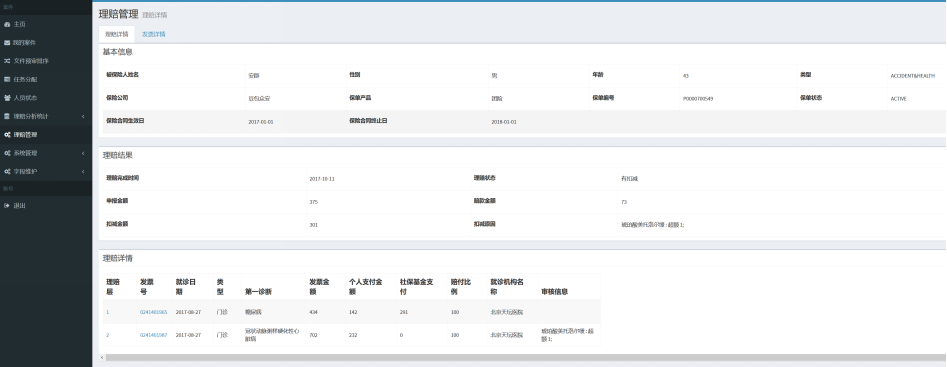The image size is (947, 367).
Task: Click contract start date 2017-01-01
Action: click(x=261, y=122)
